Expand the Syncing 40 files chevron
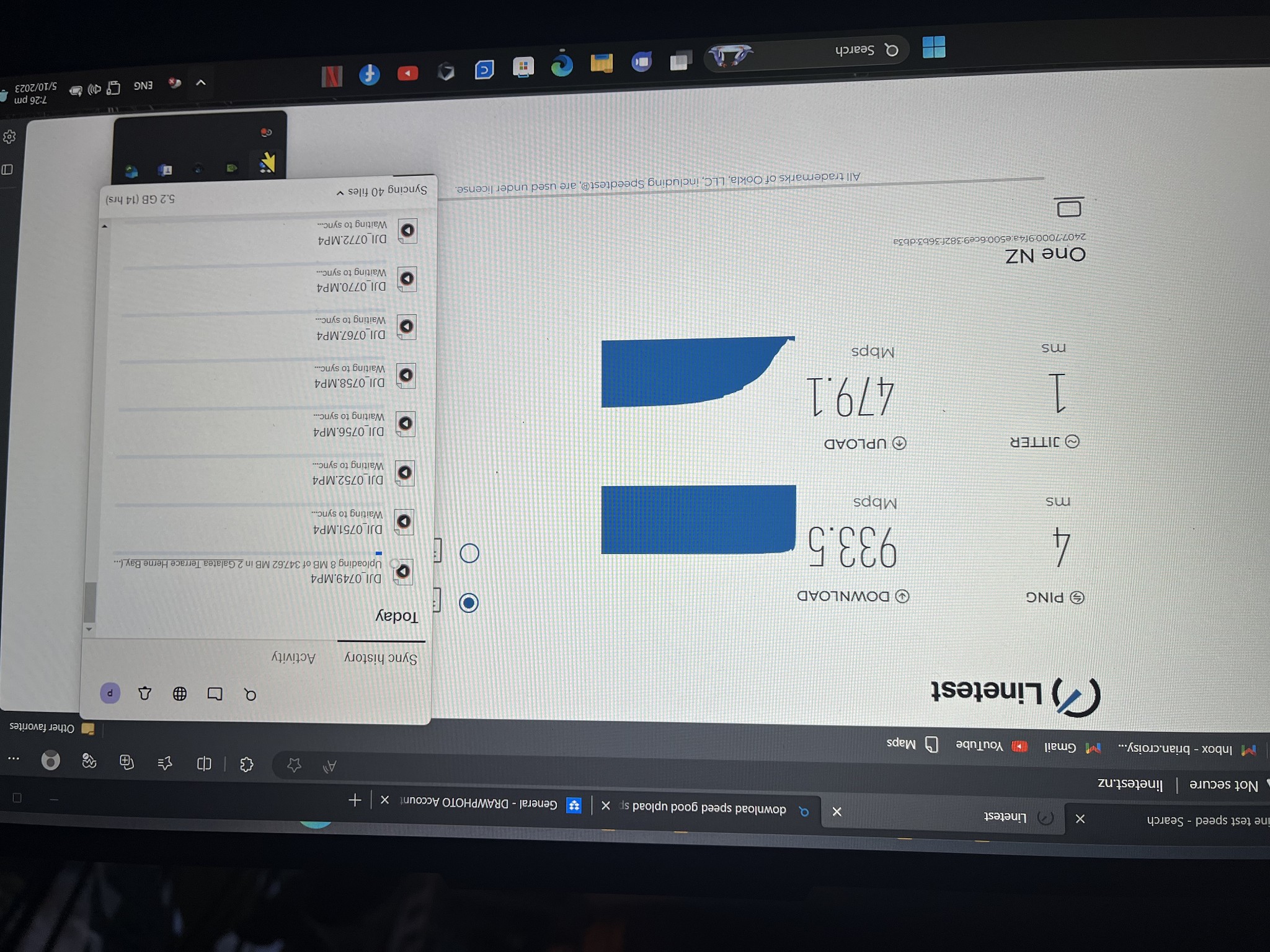Image resolution: width=1270 pixels, height=952 pixels. click(x=340, y=193)
